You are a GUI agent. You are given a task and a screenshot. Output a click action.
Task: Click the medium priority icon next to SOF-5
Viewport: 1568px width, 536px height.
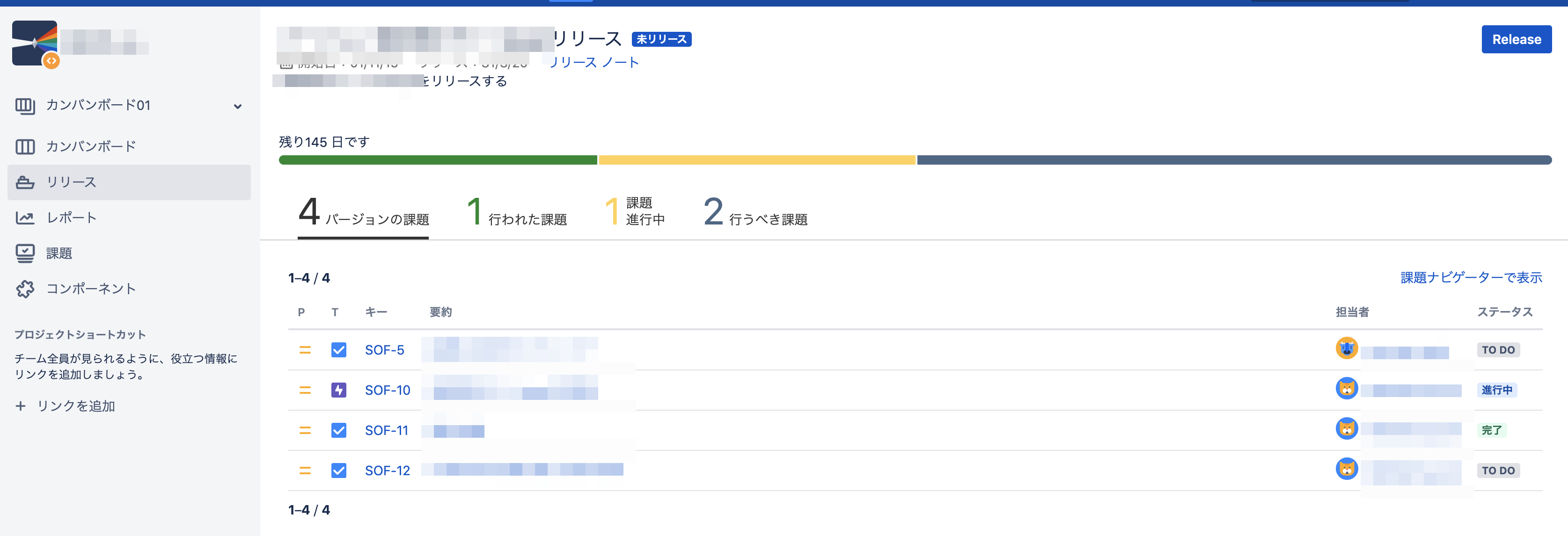305,350
